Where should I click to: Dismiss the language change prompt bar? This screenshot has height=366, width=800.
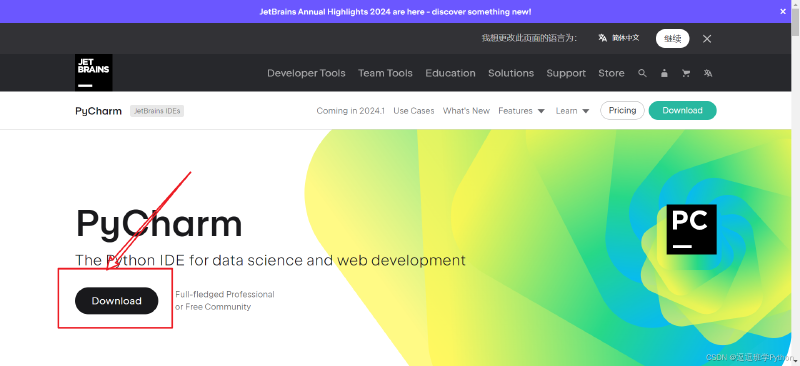click(707, 39)
